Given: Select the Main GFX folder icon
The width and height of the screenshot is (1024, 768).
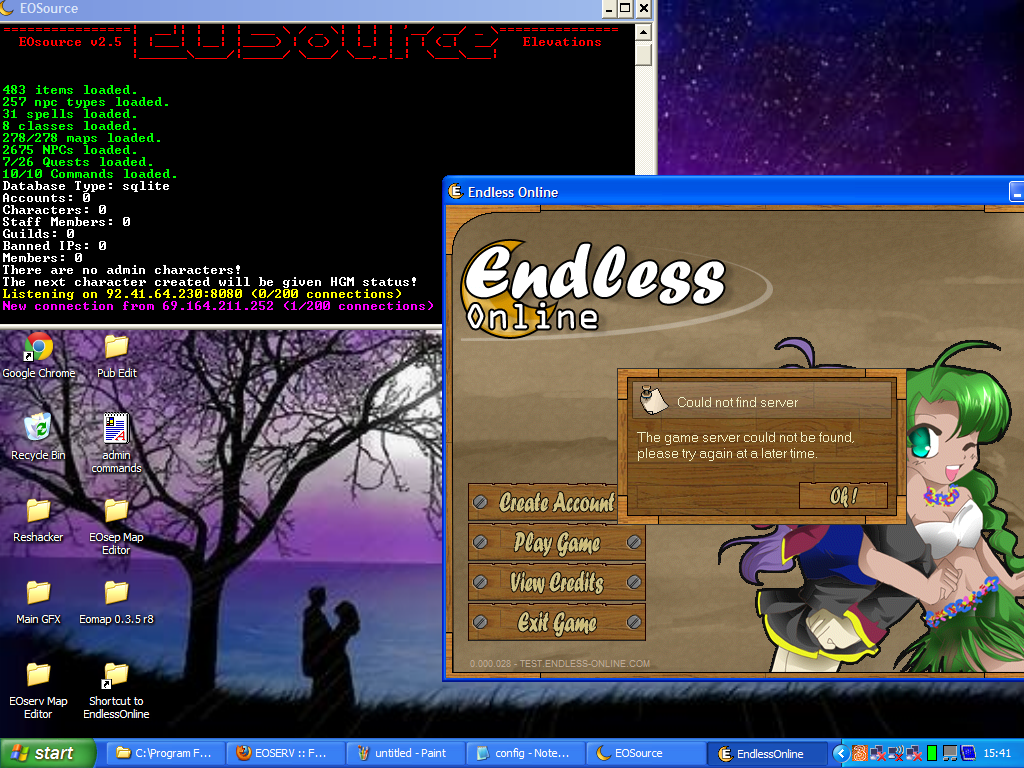Looking at the screenshot, I should [x=38, y=592].
